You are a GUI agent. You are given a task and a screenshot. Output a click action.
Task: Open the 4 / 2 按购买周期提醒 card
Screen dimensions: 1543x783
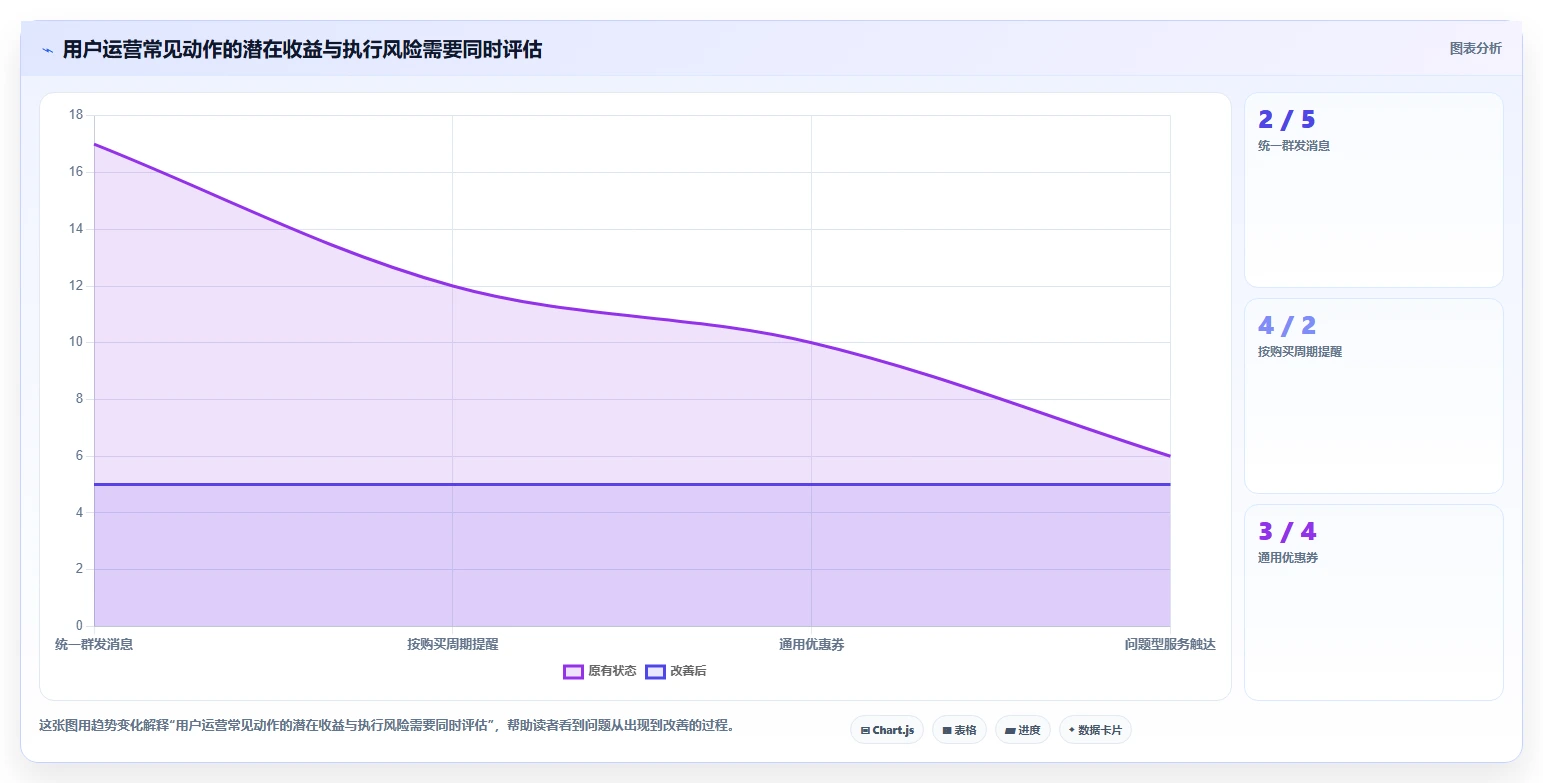point(1374,396)
